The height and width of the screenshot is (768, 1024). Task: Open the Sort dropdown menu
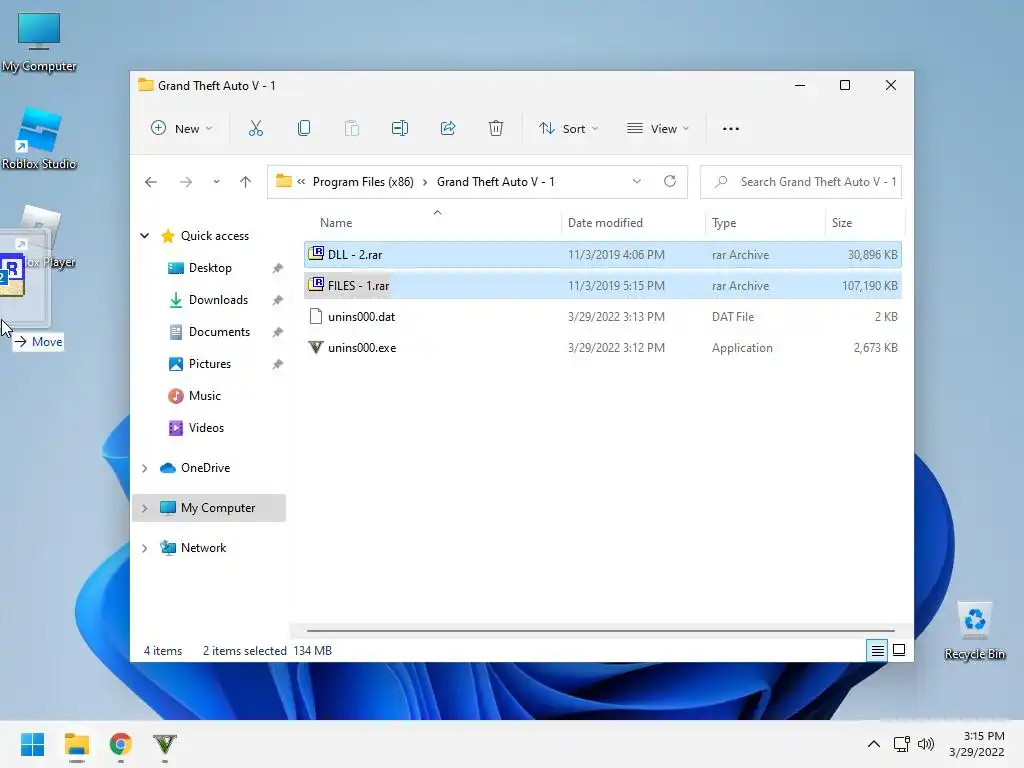[x=568, y=129]
